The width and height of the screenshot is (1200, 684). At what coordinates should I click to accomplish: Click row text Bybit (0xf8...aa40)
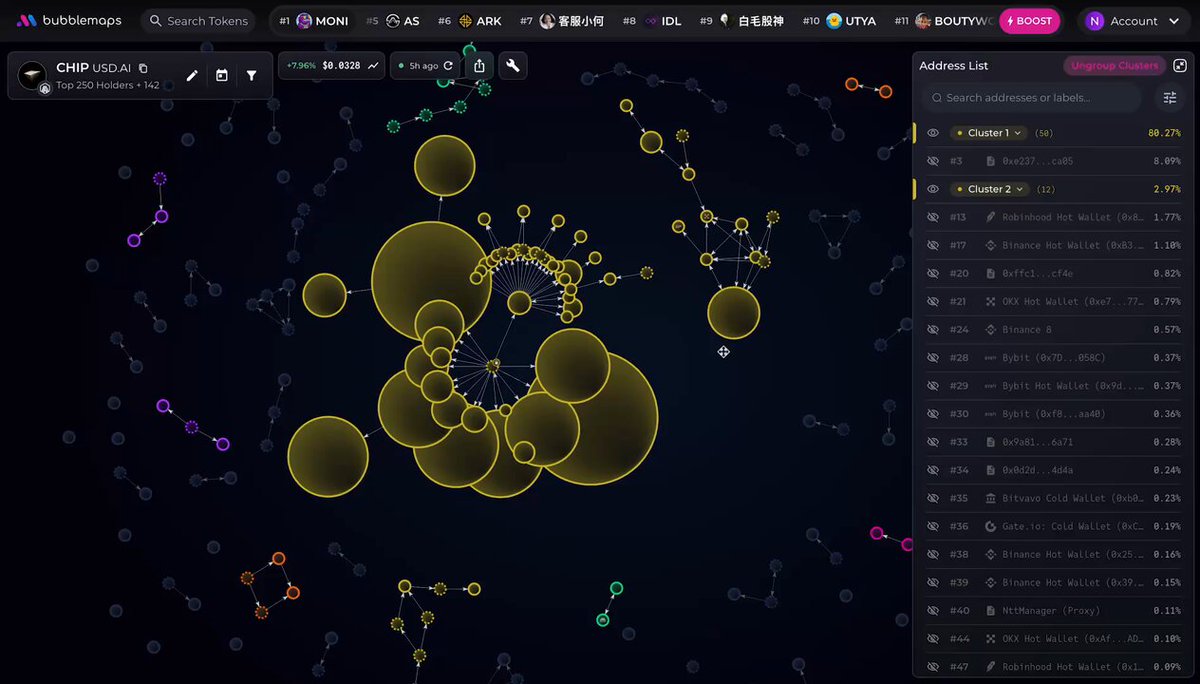tap(1052, 414)
